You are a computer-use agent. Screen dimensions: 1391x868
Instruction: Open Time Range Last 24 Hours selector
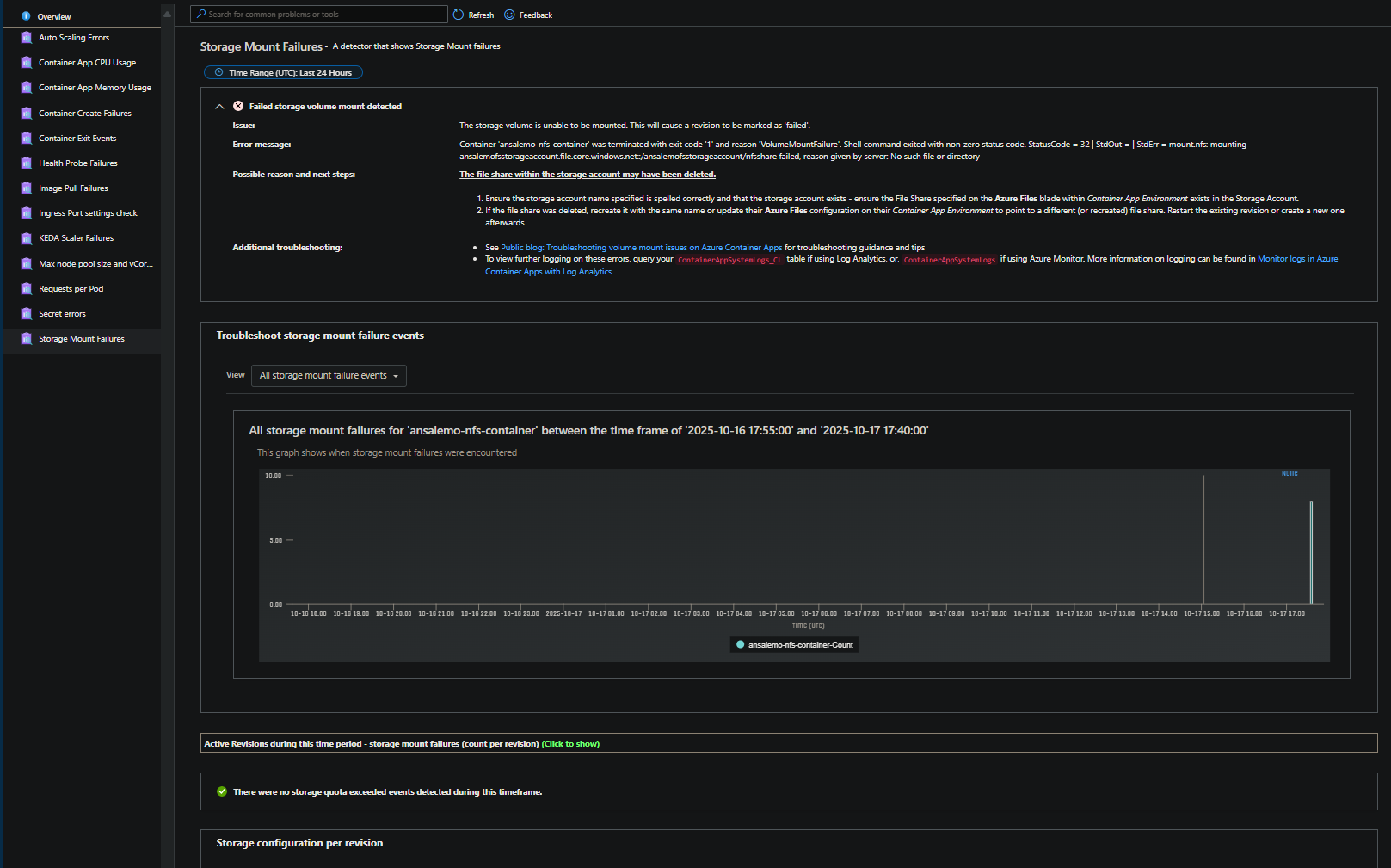pyautogui.click(x=283, y=73)
